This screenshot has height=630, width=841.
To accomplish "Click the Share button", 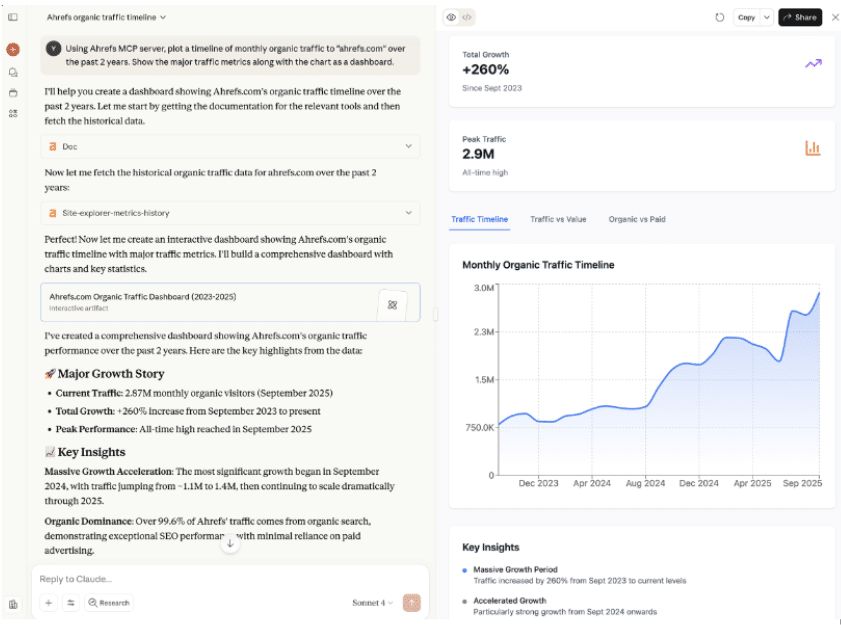I will [800, 17].
